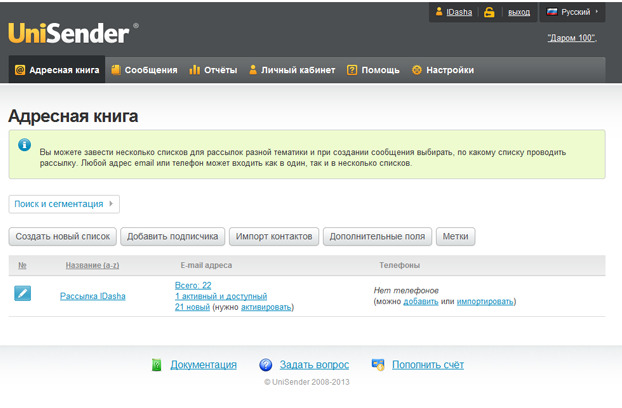The image size is (622, 408).
Task: Open the Документация link
Action: click(203, 365)
